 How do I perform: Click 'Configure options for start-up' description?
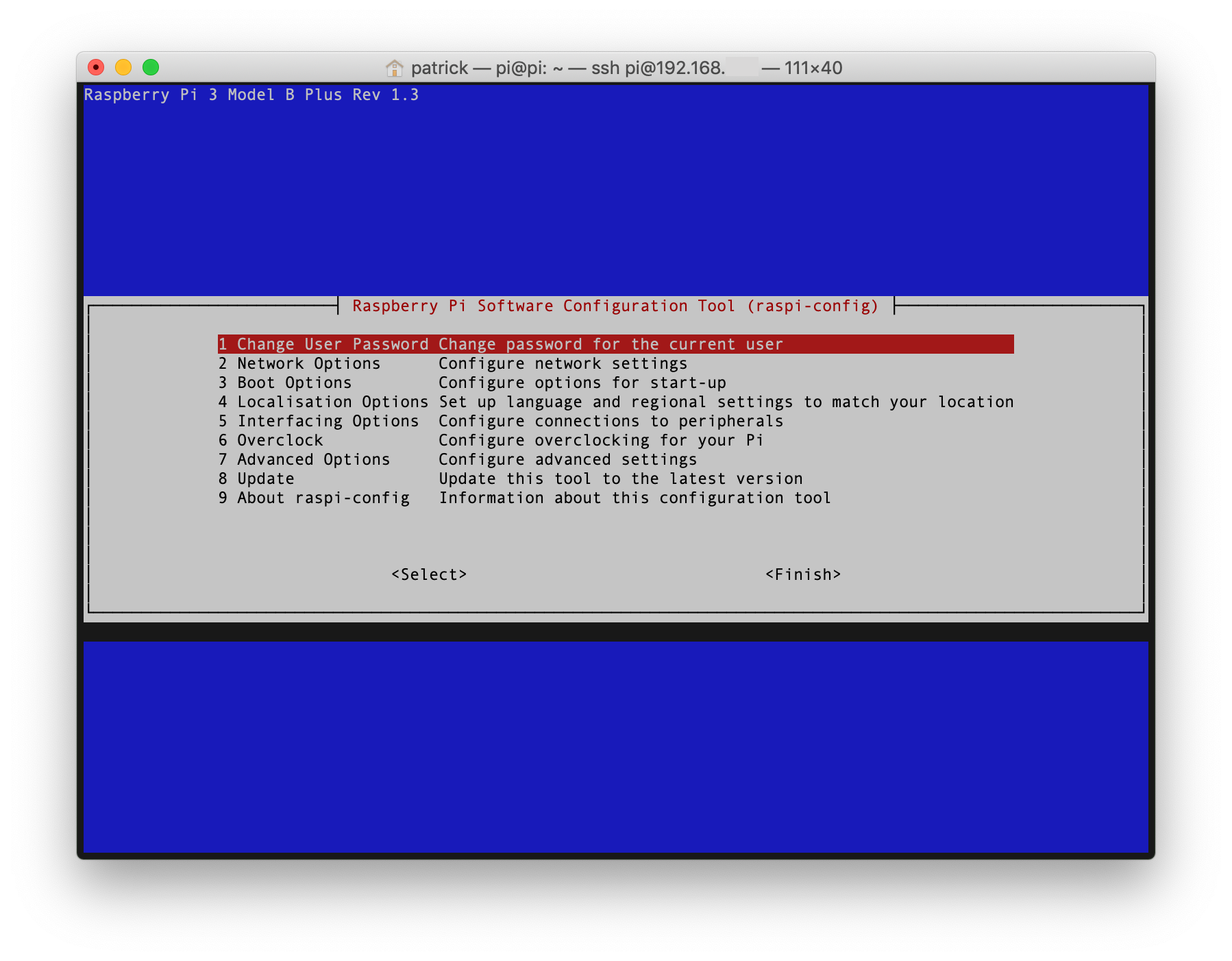582,382
